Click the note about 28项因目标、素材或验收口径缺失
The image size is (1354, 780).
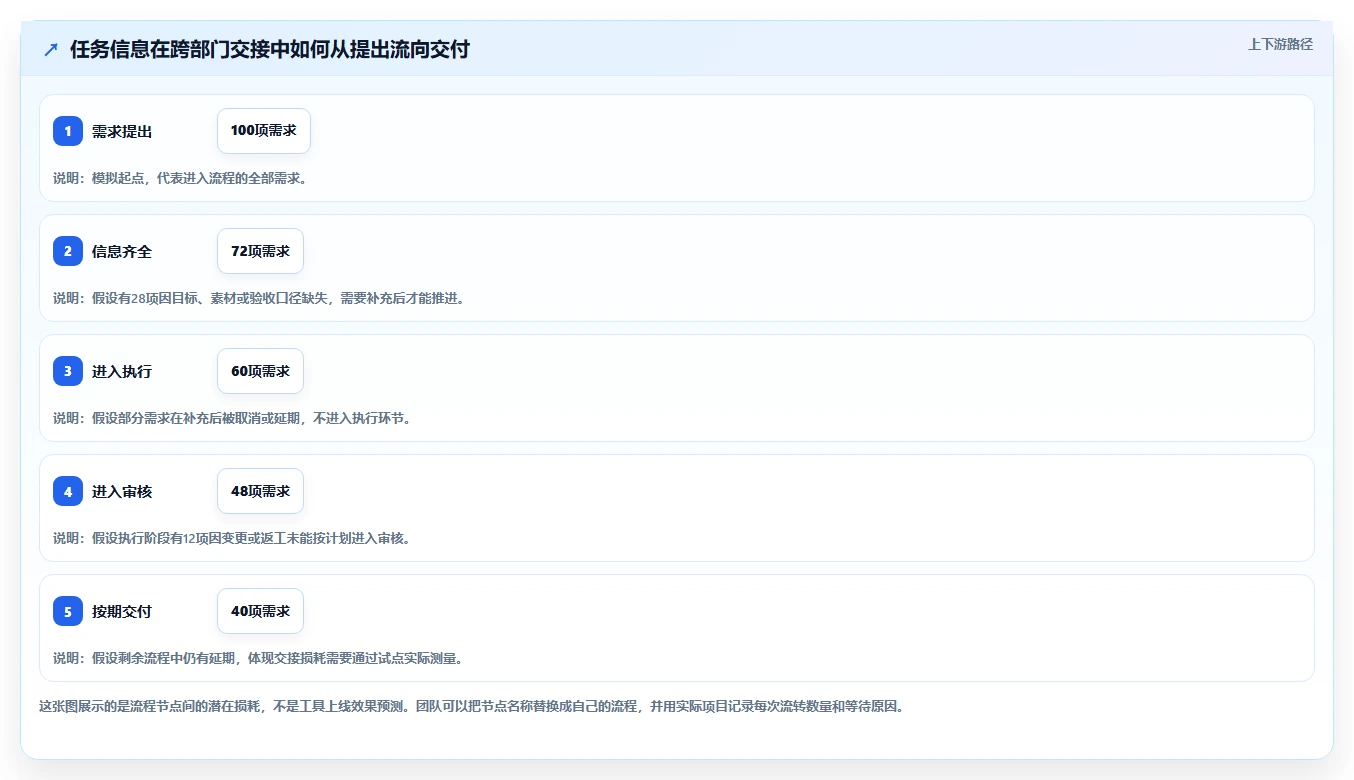click(260, 298)
